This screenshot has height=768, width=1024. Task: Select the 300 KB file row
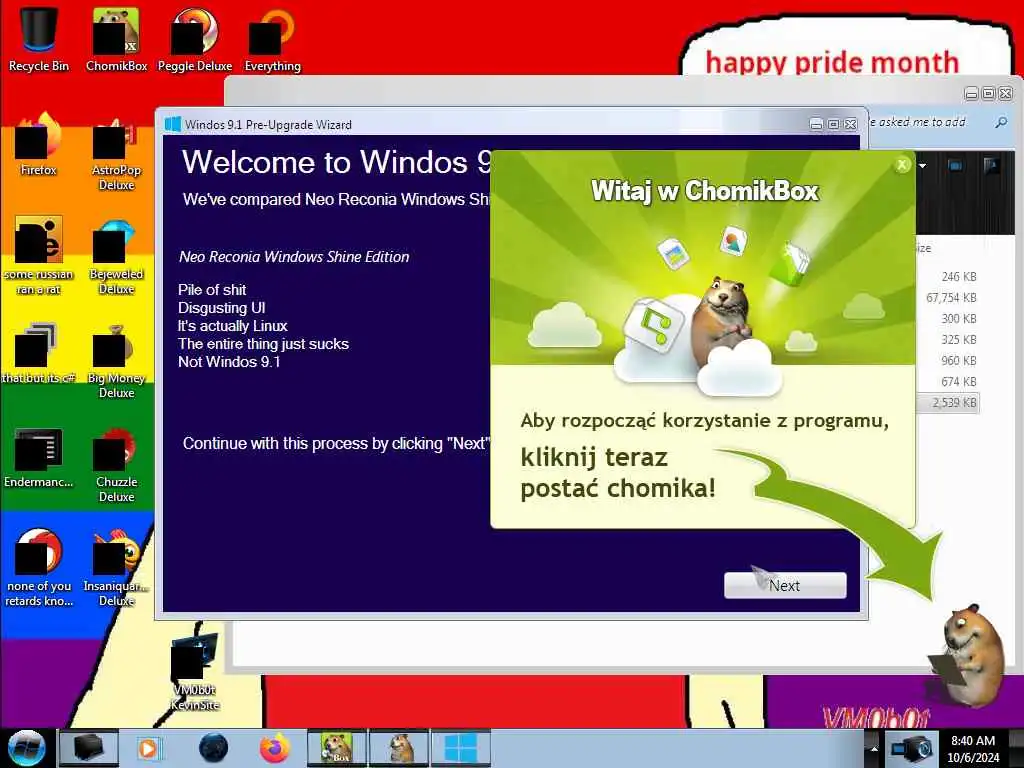coord(948,319)
